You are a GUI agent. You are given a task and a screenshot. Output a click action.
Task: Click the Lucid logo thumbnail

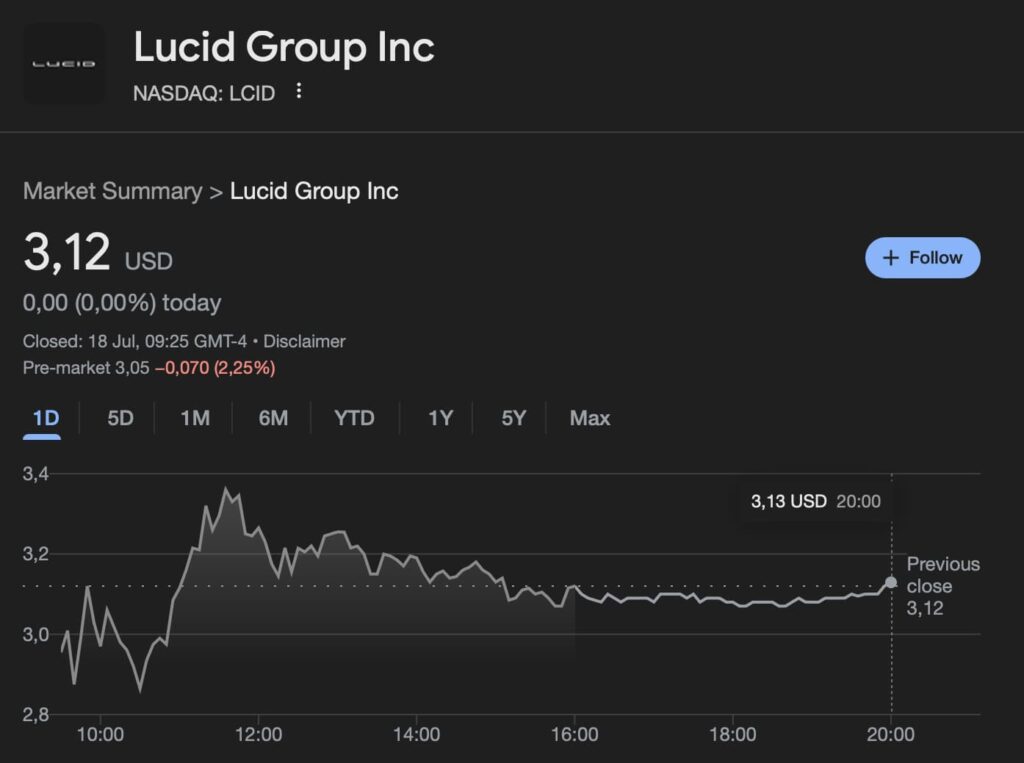pos(63,62)
